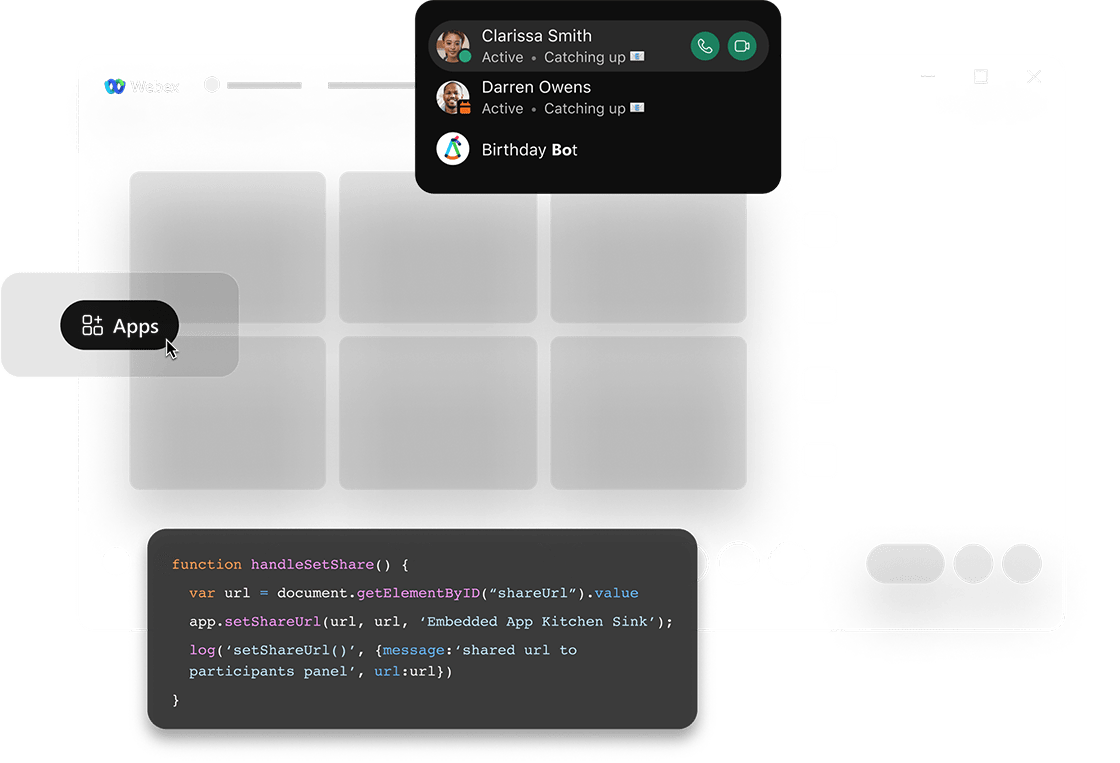Click Clarissa Smith's profile avatar
Image resolution: width=1120 pixels, height=763 pixels.
point(453,46)
